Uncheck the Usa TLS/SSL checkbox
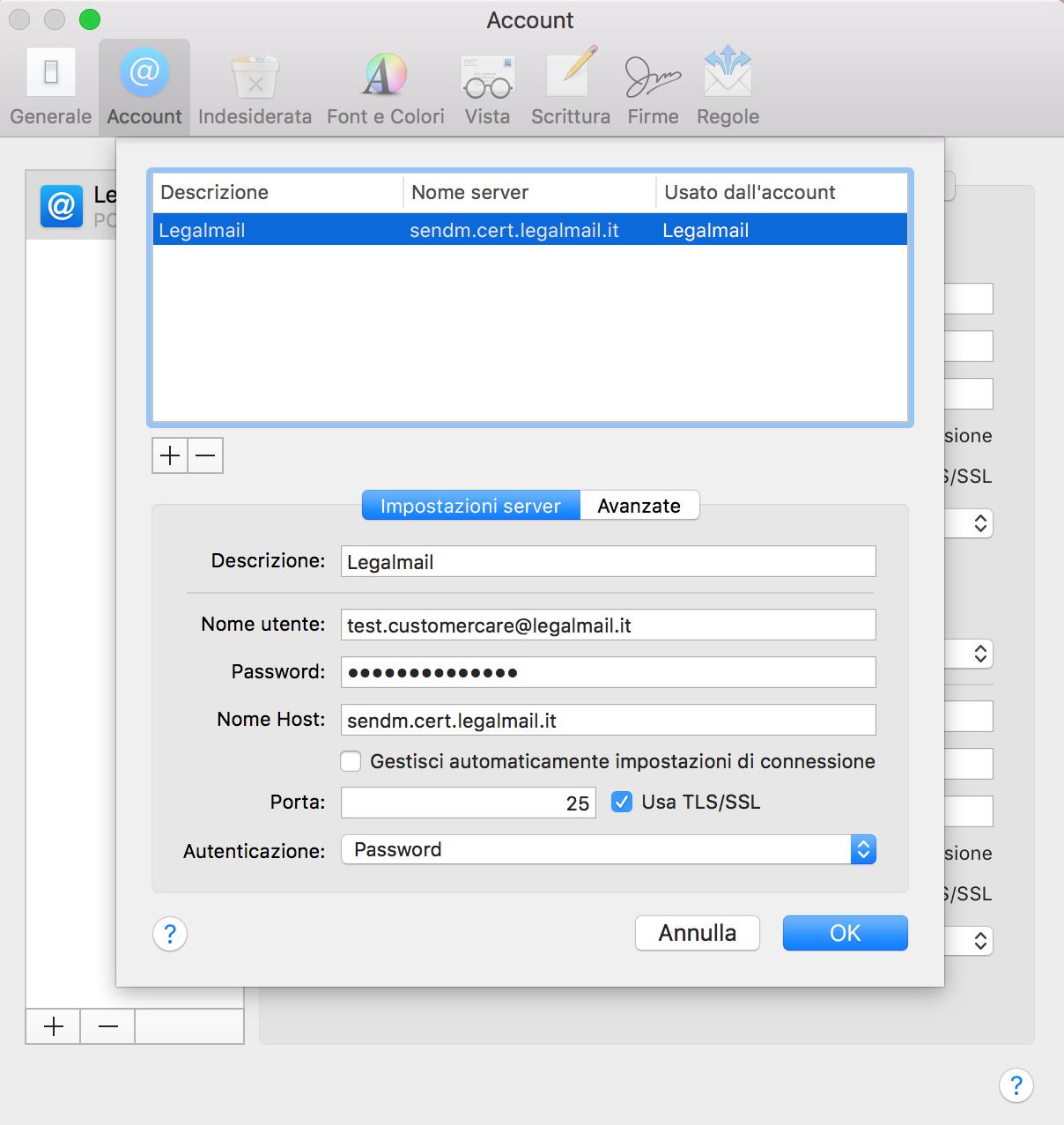 pos(622,802)
